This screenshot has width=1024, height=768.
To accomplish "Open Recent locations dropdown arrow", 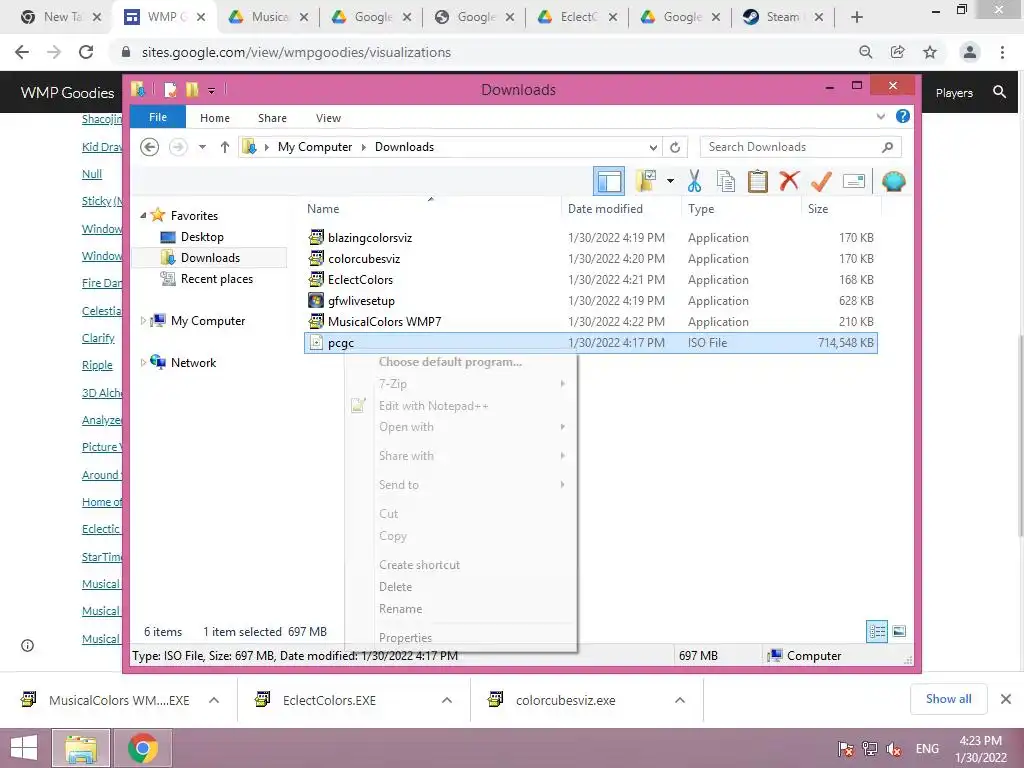I will tap(202, 147).
